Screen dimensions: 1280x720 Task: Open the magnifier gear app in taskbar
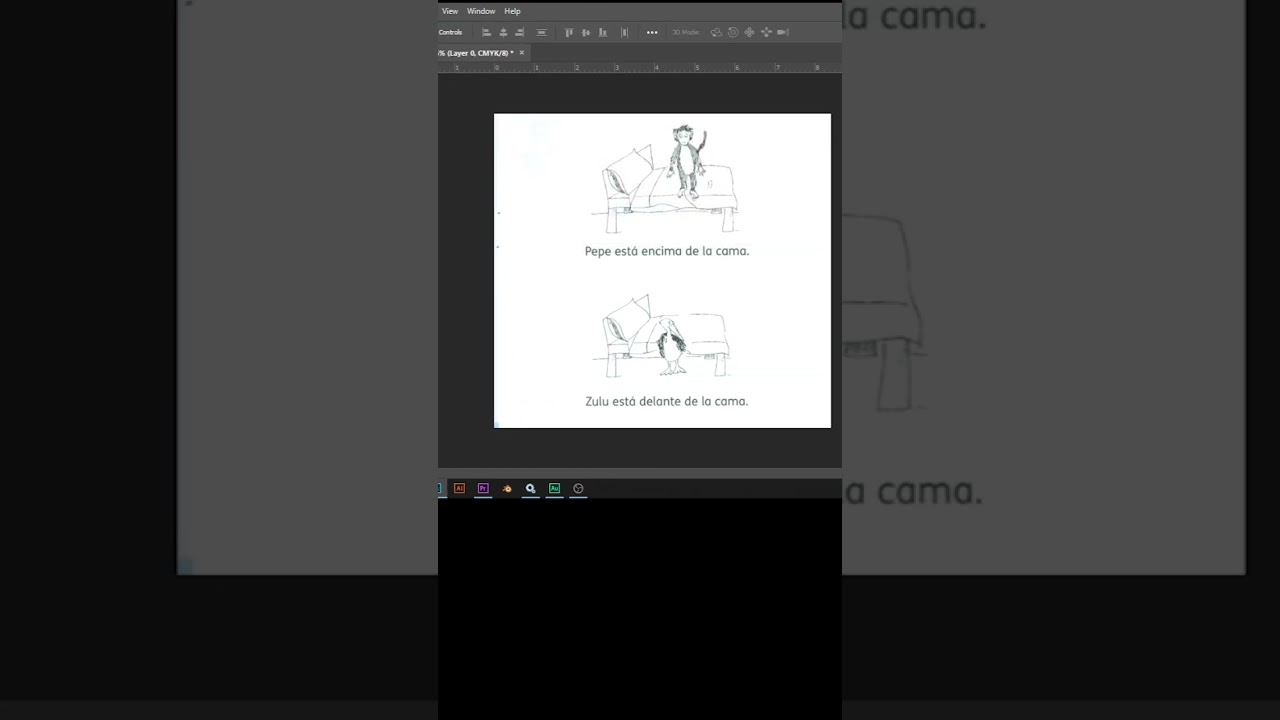pos(530,488)
